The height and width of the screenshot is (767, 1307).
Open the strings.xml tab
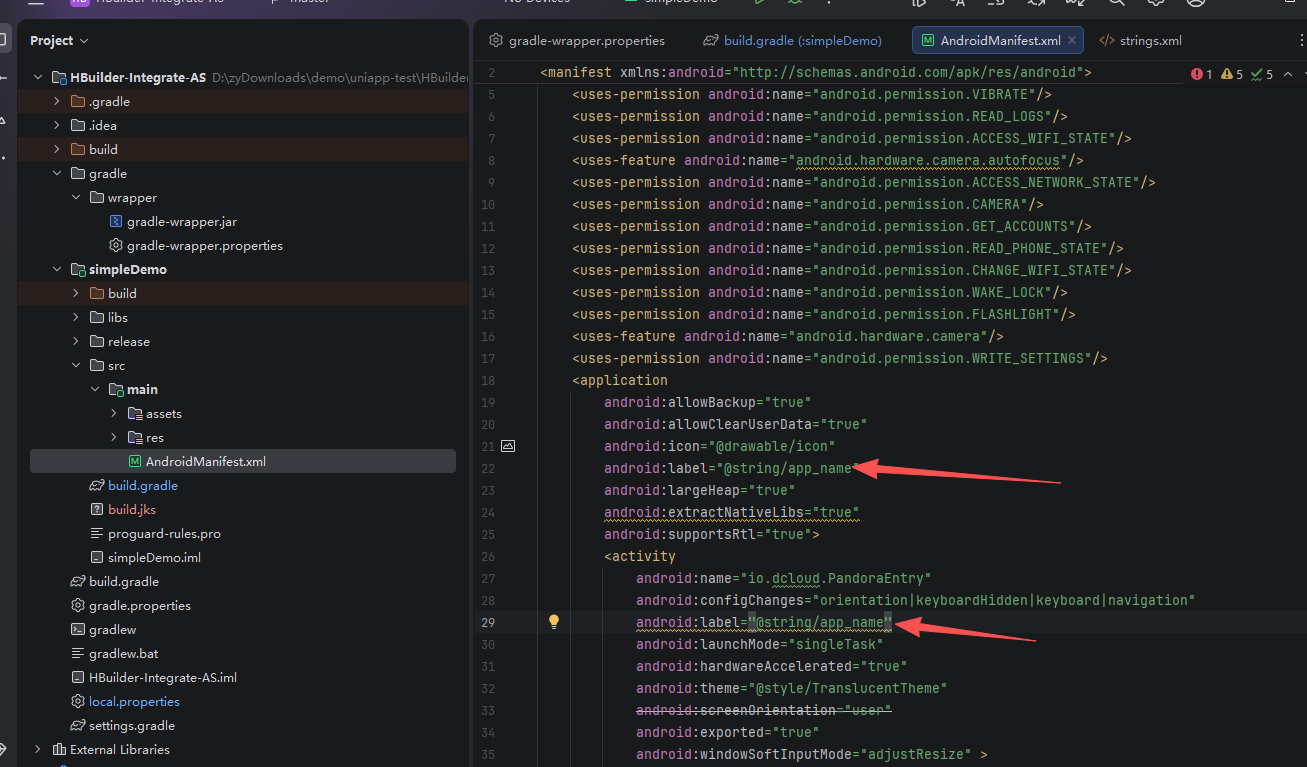coord(1140,40)
